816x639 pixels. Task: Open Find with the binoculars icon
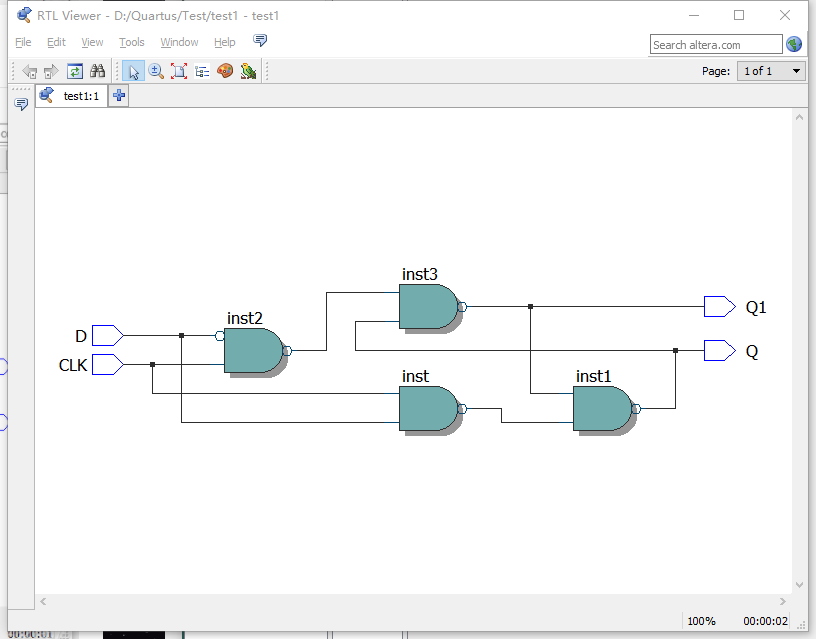coord(97,71)
